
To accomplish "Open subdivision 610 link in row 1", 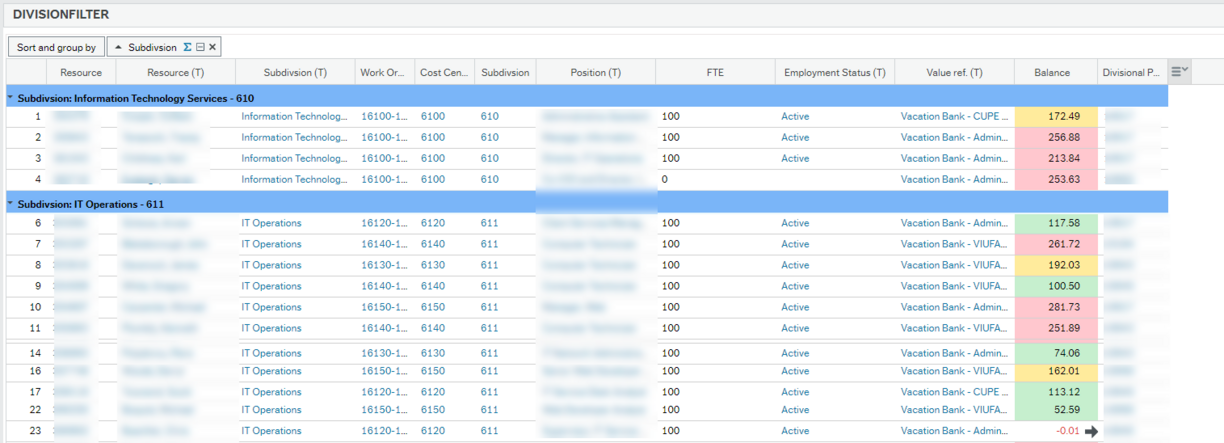I will coord(490,117).
